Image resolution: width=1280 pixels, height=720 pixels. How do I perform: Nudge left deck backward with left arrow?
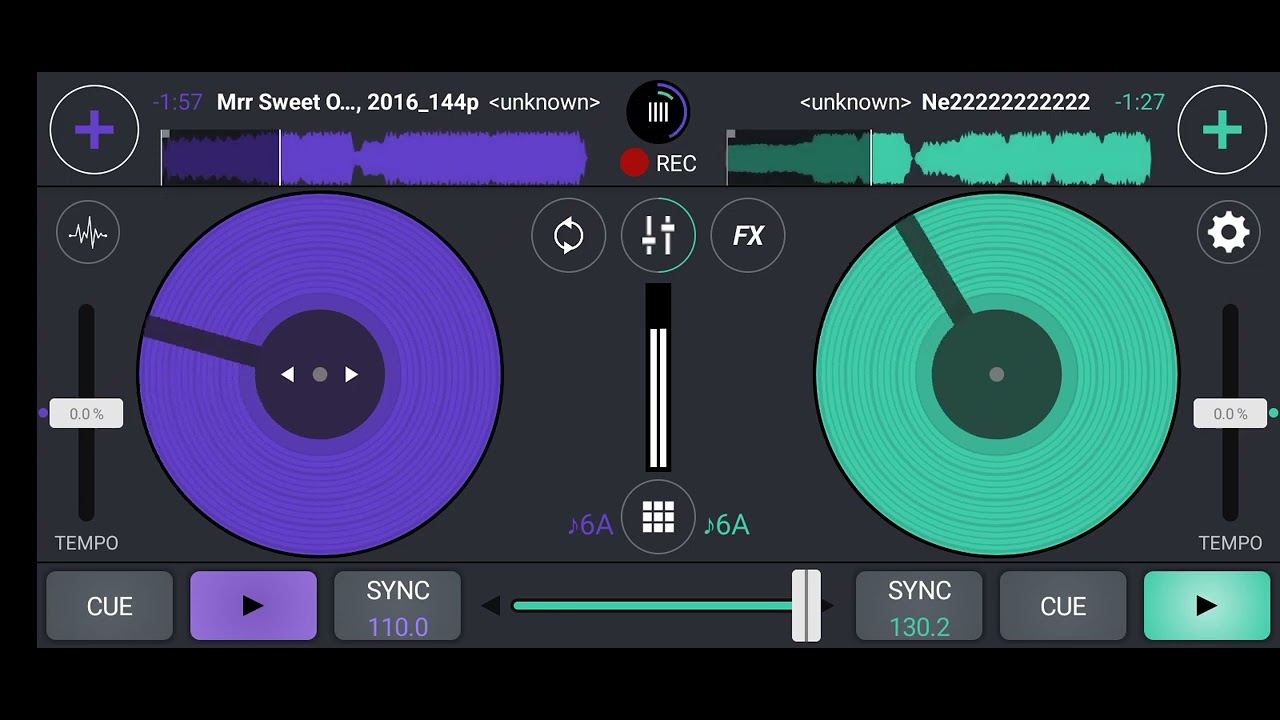288,374
